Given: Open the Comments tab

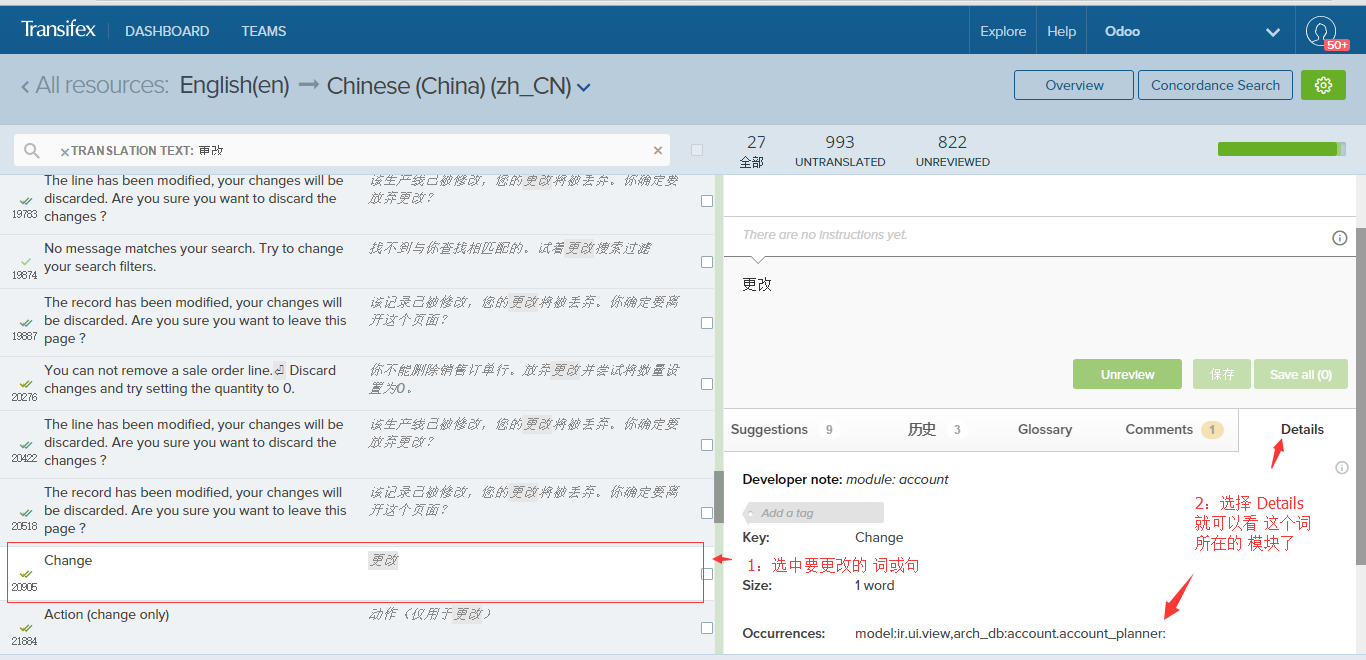Looking at the screenshot, I should [1159, 430].
